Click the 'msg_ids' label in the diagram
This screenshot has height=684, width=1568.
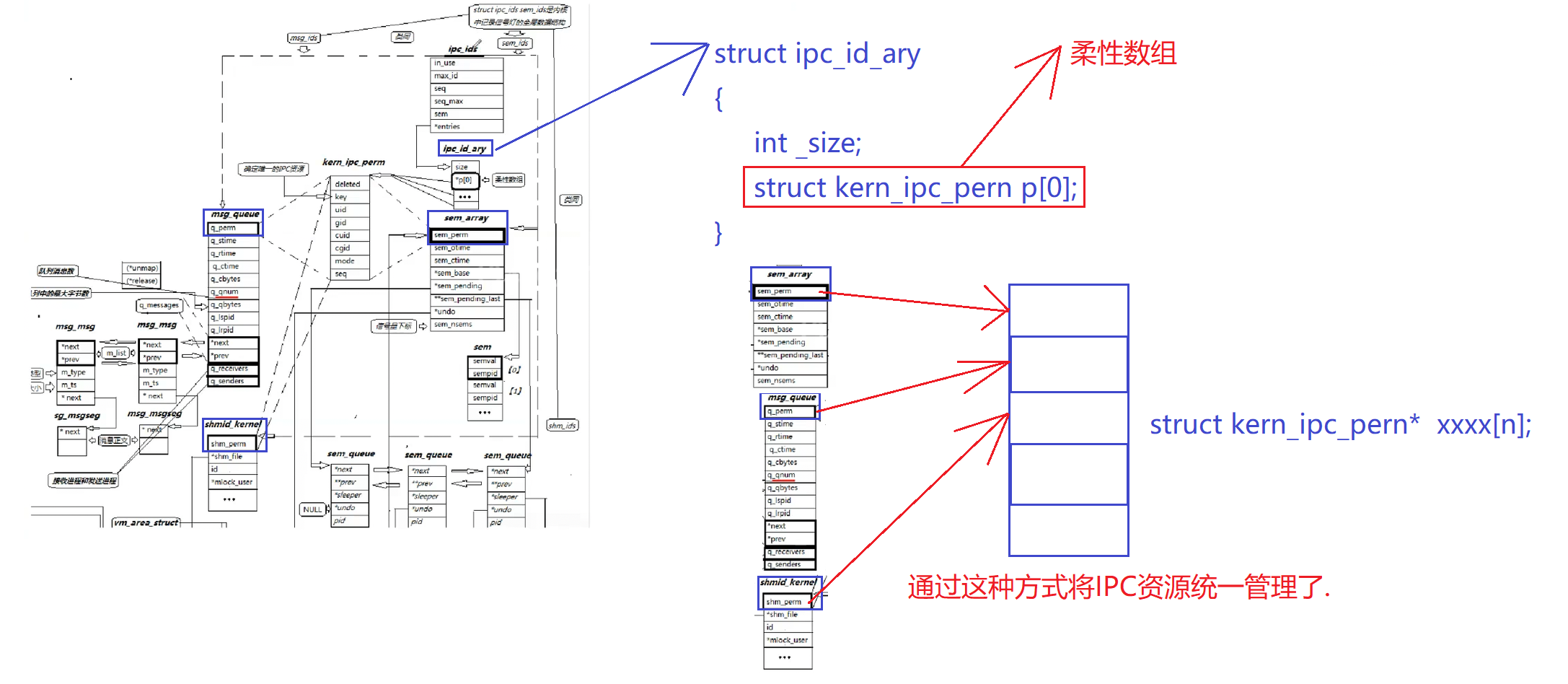tap(304, 38)
